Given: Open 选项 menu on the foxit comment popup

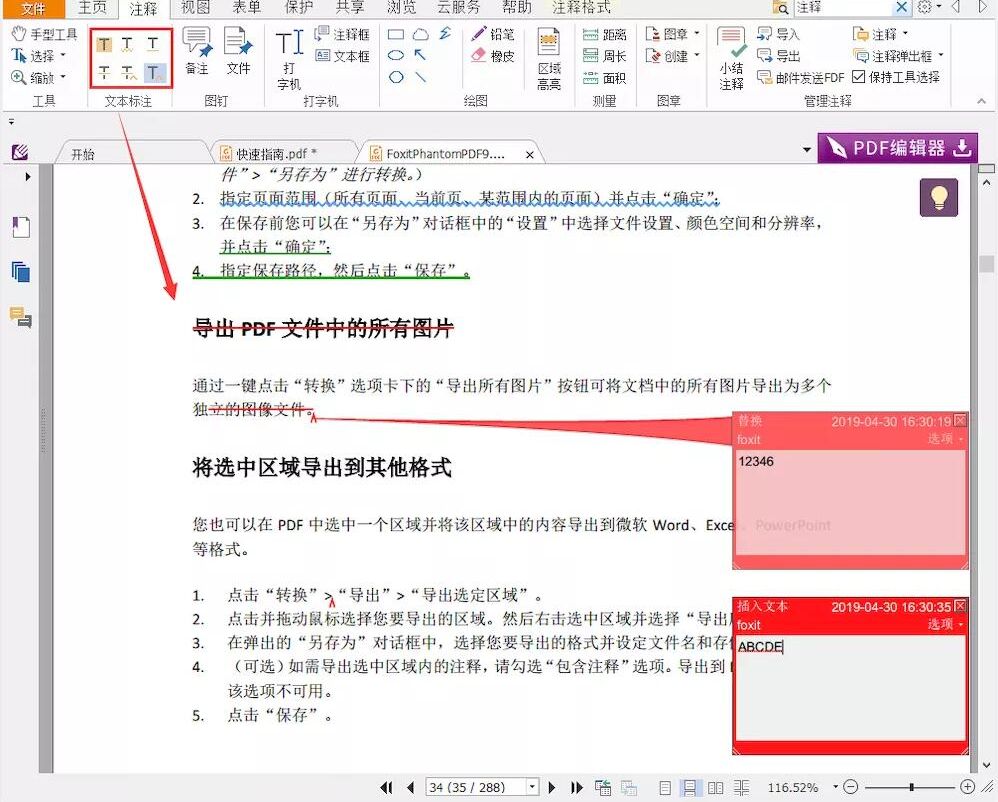Looking at the screenshot, I should 940,438.
